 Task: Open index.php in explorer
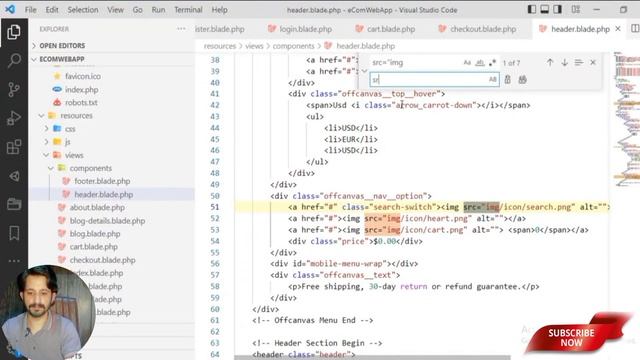82,89
